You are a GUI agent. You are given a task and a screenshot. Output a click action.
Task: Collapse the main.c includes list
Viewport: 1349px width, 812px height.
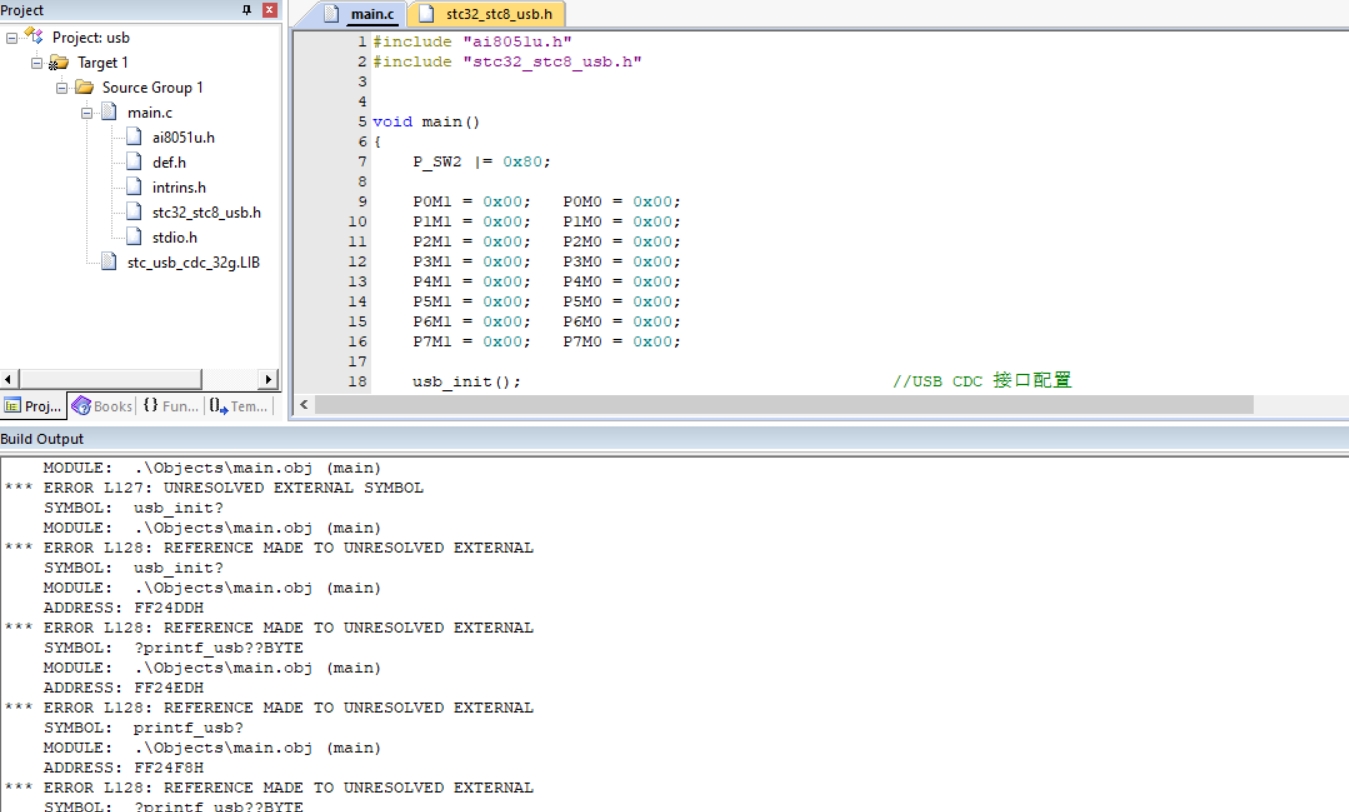(87, 112)
